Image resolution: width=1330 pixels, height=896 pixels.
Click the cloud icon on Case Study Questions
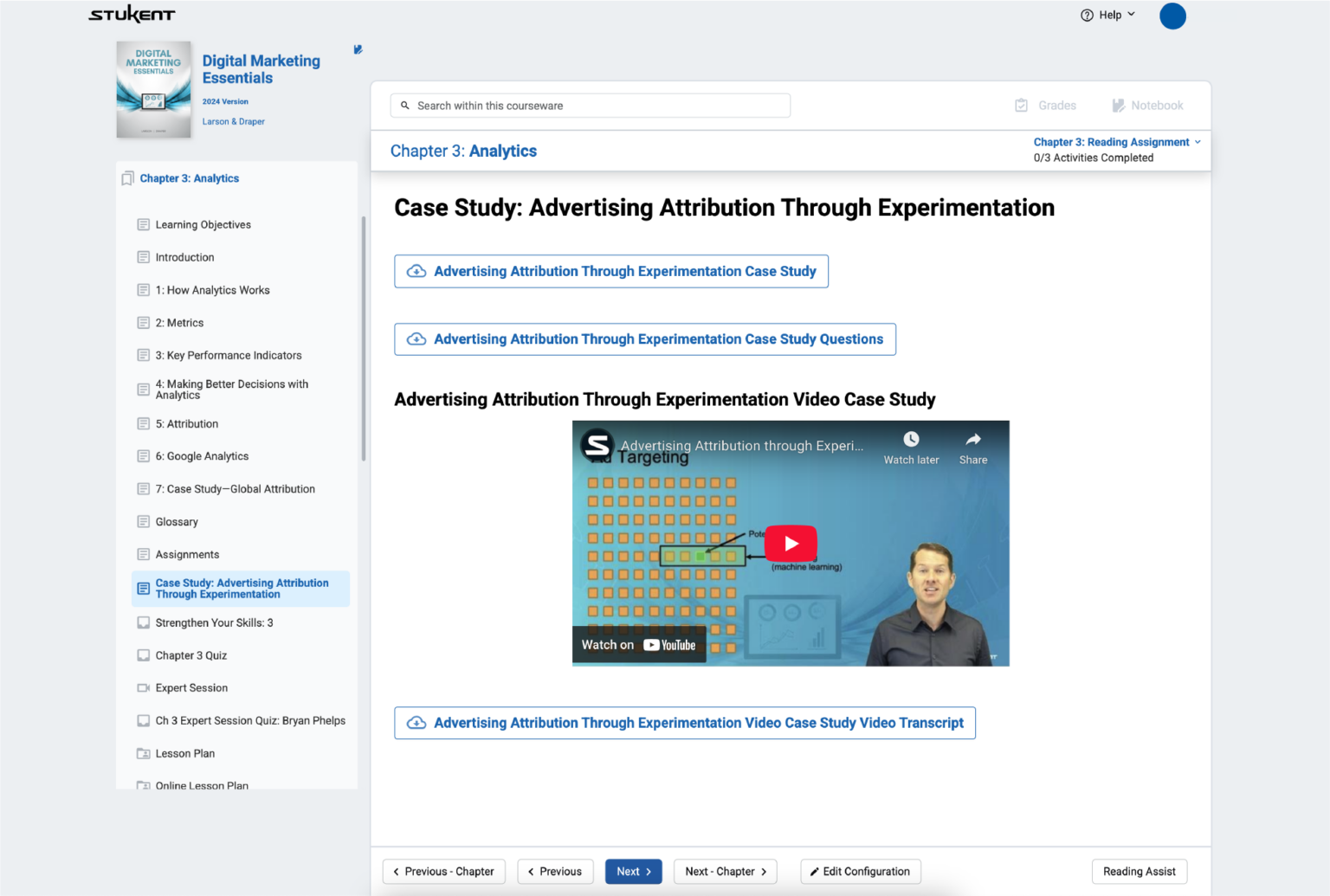(416, 338)
